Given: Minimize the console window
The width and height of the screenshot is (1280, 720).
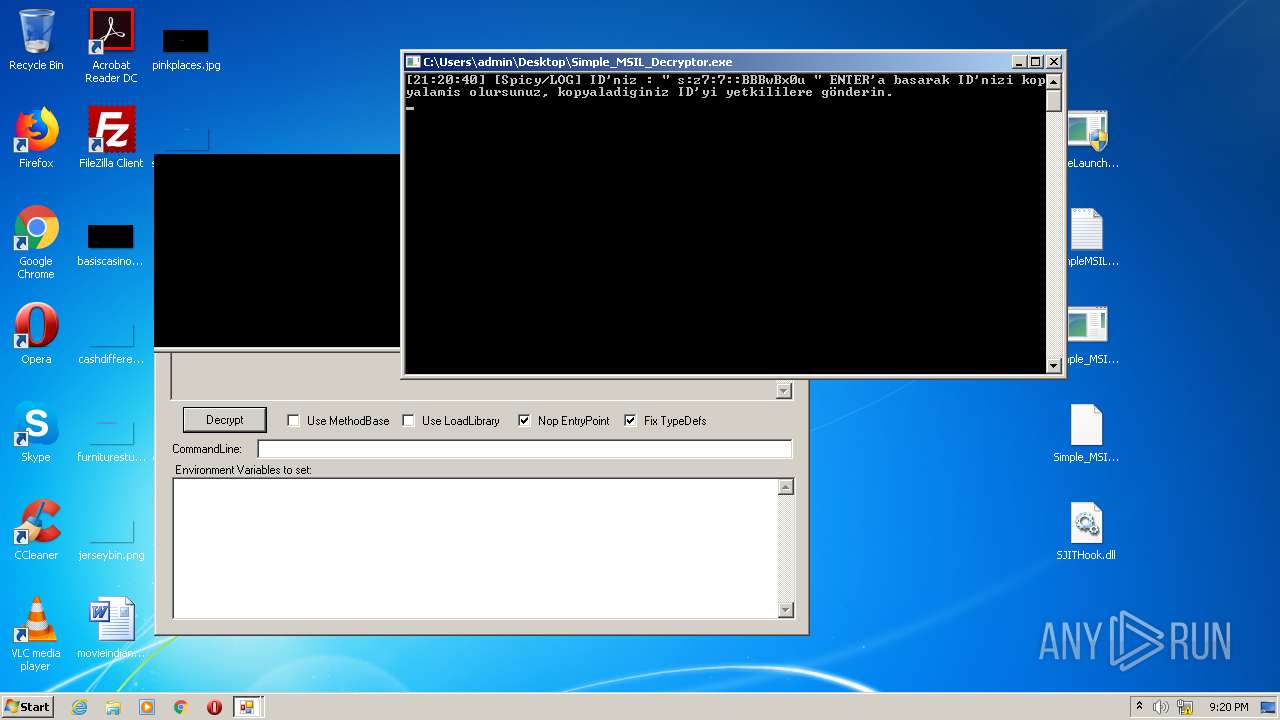Looking at the screenshot, I should [1019, 62].
